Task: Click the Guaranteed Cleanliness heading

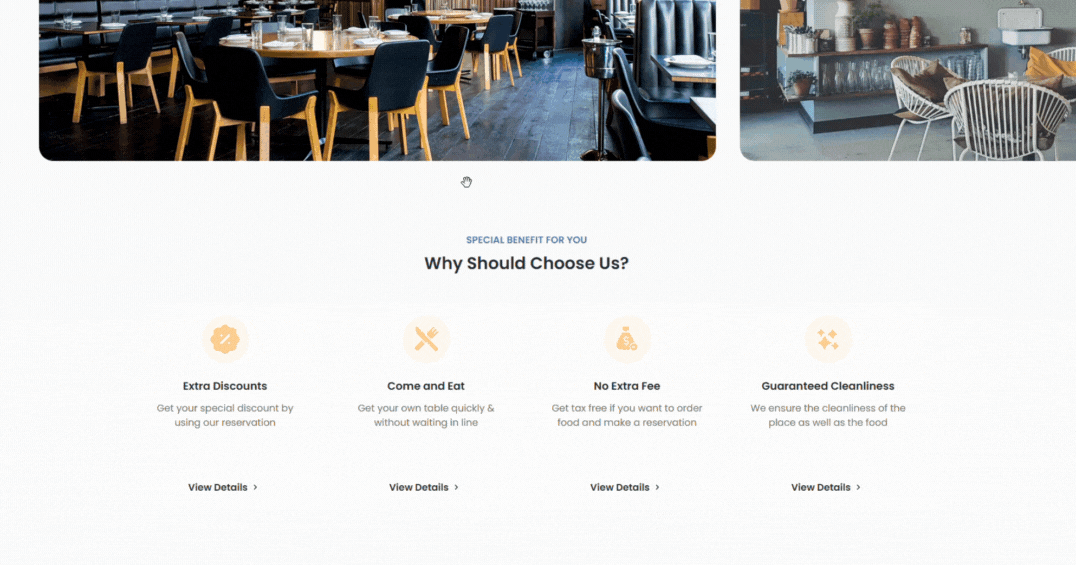Action: click(828, 386)
